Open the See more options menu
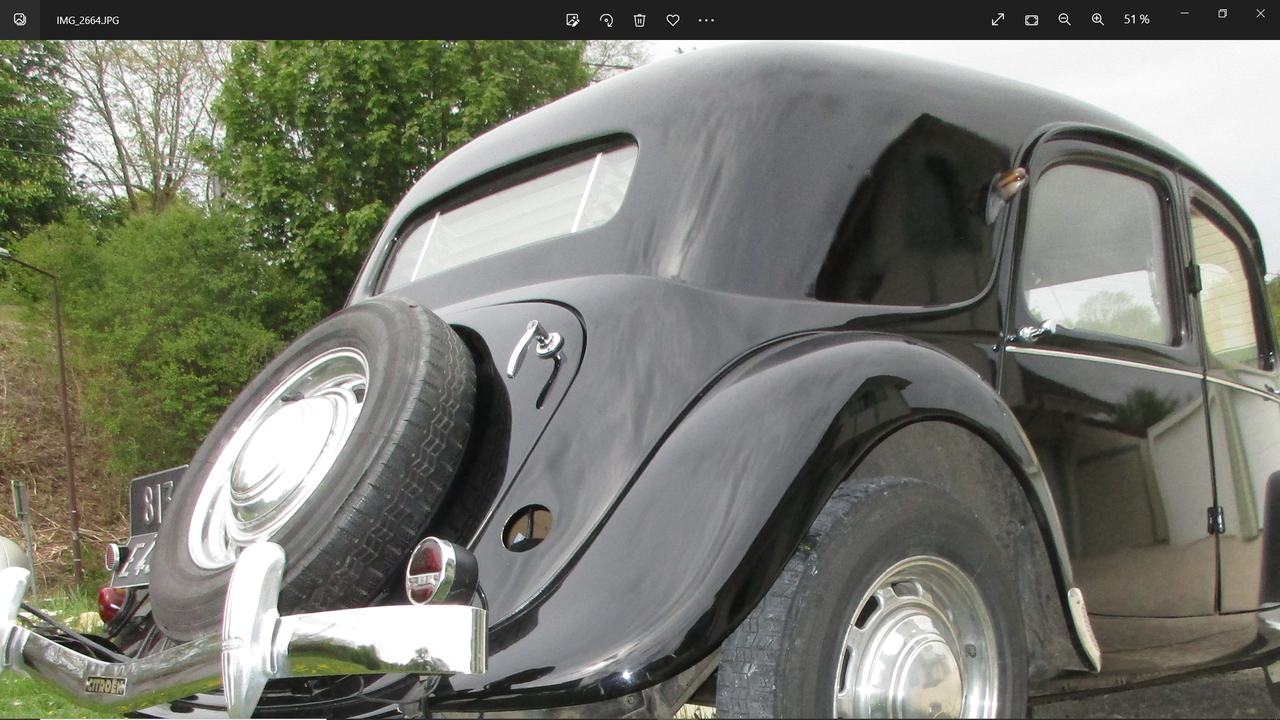 point(706,20)
